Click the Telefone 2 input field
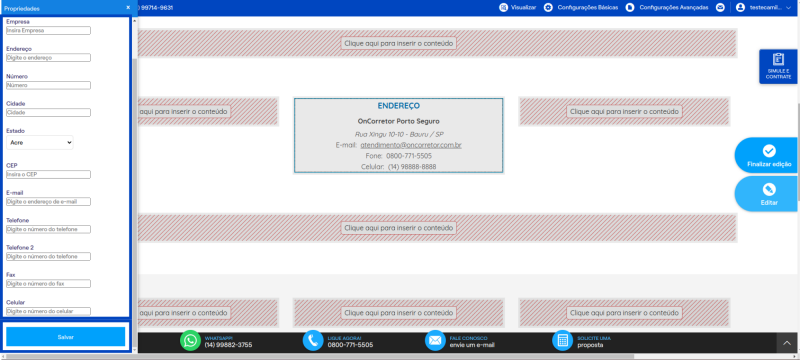Image resolution: width=800 pixels, height=360 pixels. tap(48, 256)
